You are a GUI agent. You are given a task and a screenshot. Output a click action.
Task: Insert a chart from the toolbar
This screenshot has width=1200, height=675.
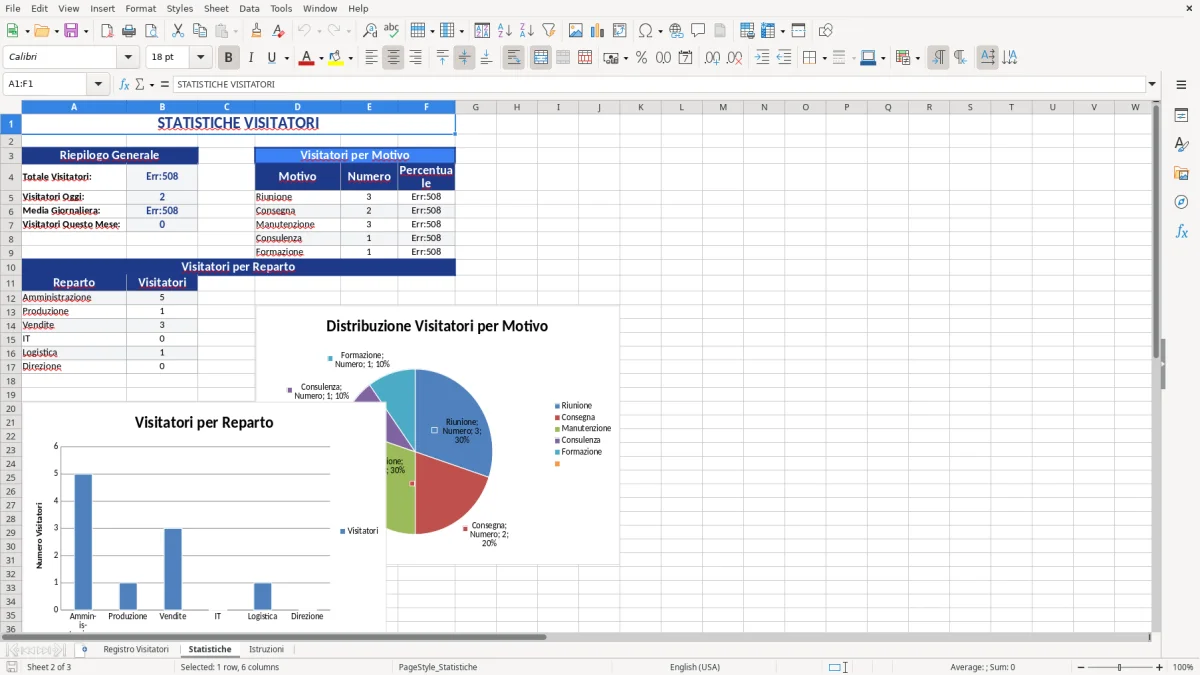coord(596,30)
